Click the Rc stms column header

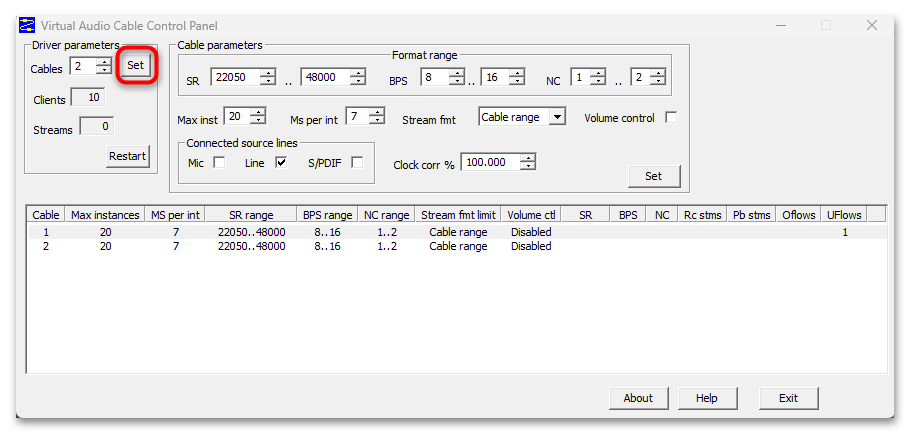click(x=702, y=215)
